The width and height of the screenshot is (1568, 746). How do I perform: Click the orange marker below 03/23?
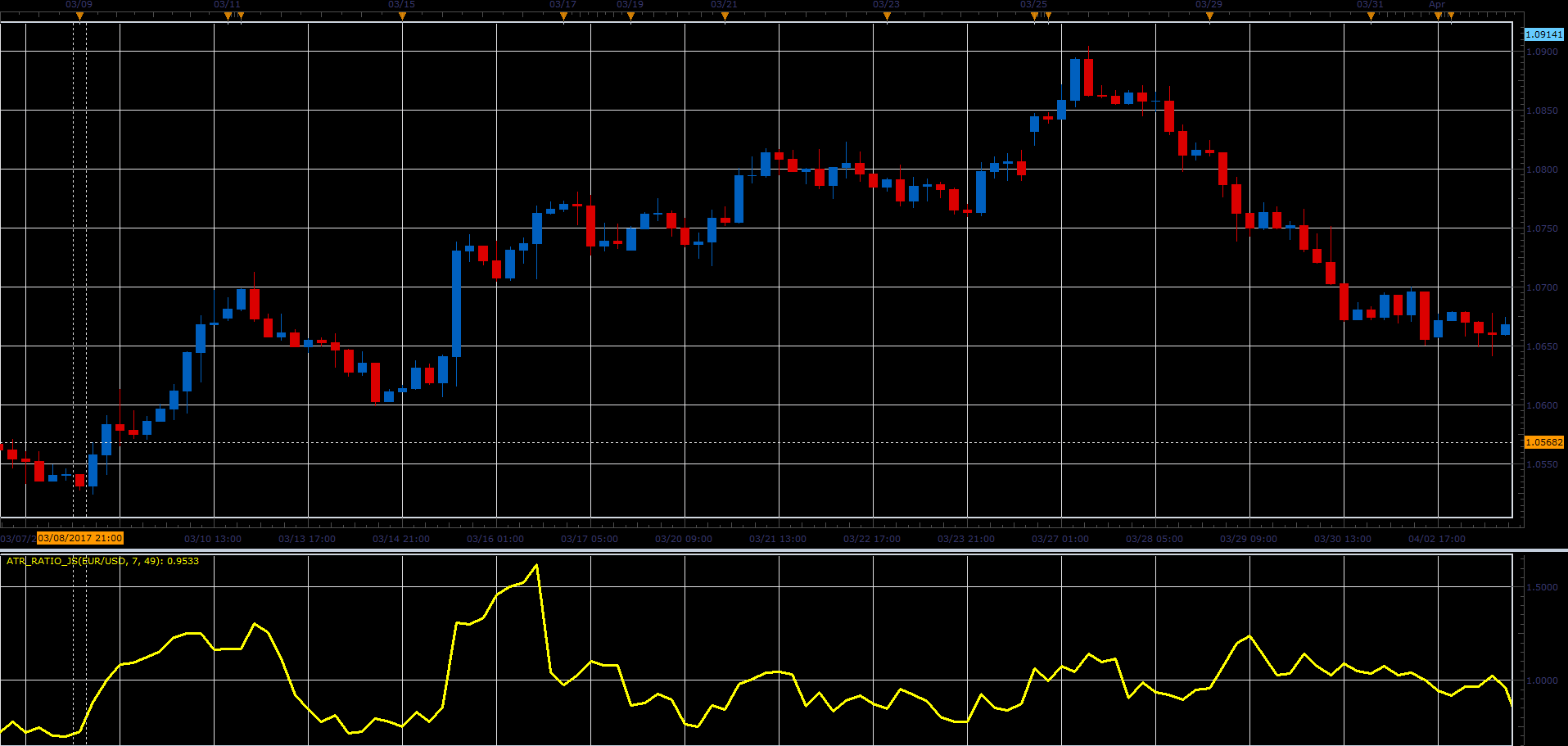[887, 16]
